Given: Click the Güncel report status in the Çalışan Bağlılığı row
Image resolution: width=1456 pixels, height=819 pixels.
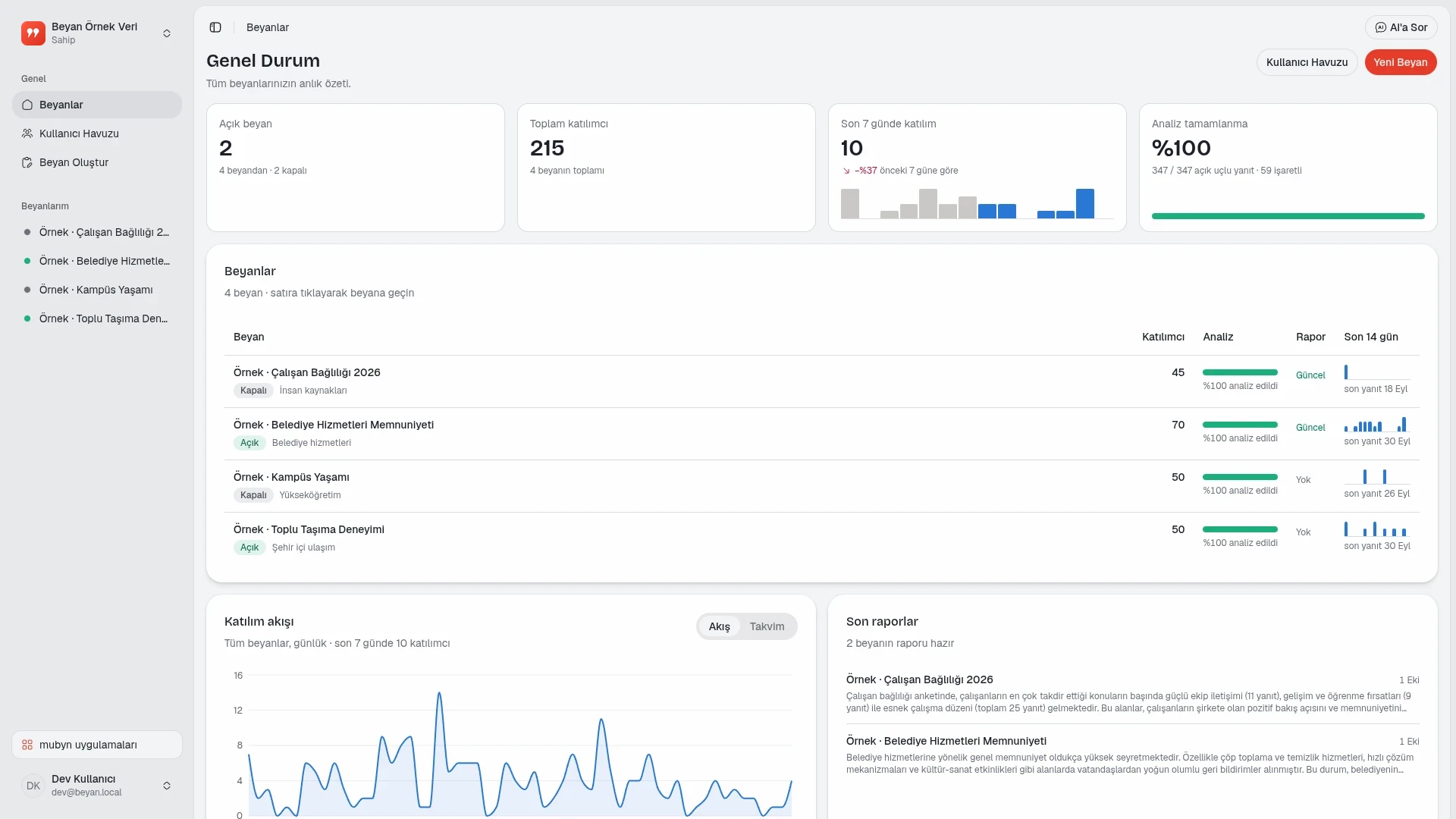Looking at the screenshot, I should point(1310,375).
